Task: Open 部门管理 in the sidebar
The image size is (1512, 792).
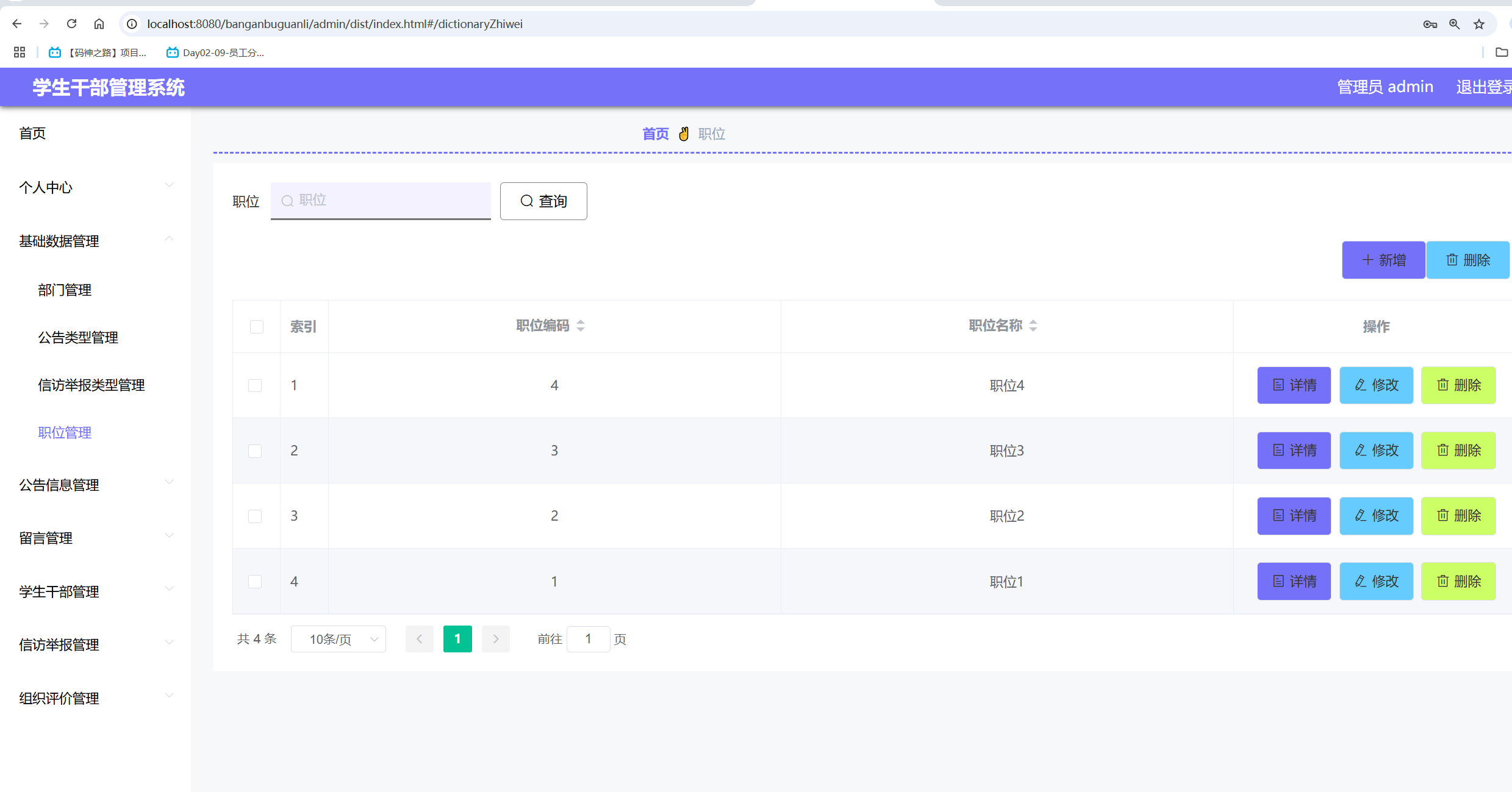Action: pos(65,290)
